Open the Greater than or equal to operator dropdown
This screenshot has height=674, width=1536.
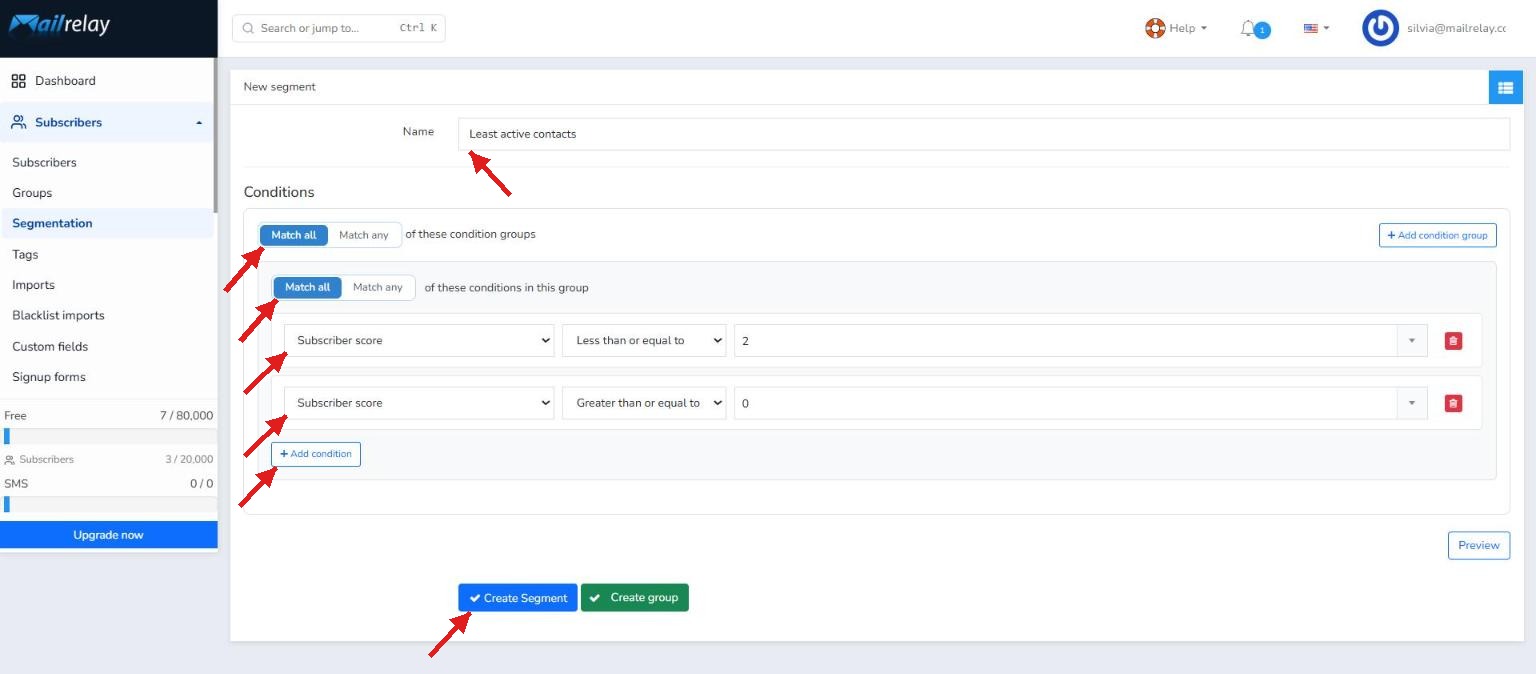pyautogui.click(x=644, y=403)
